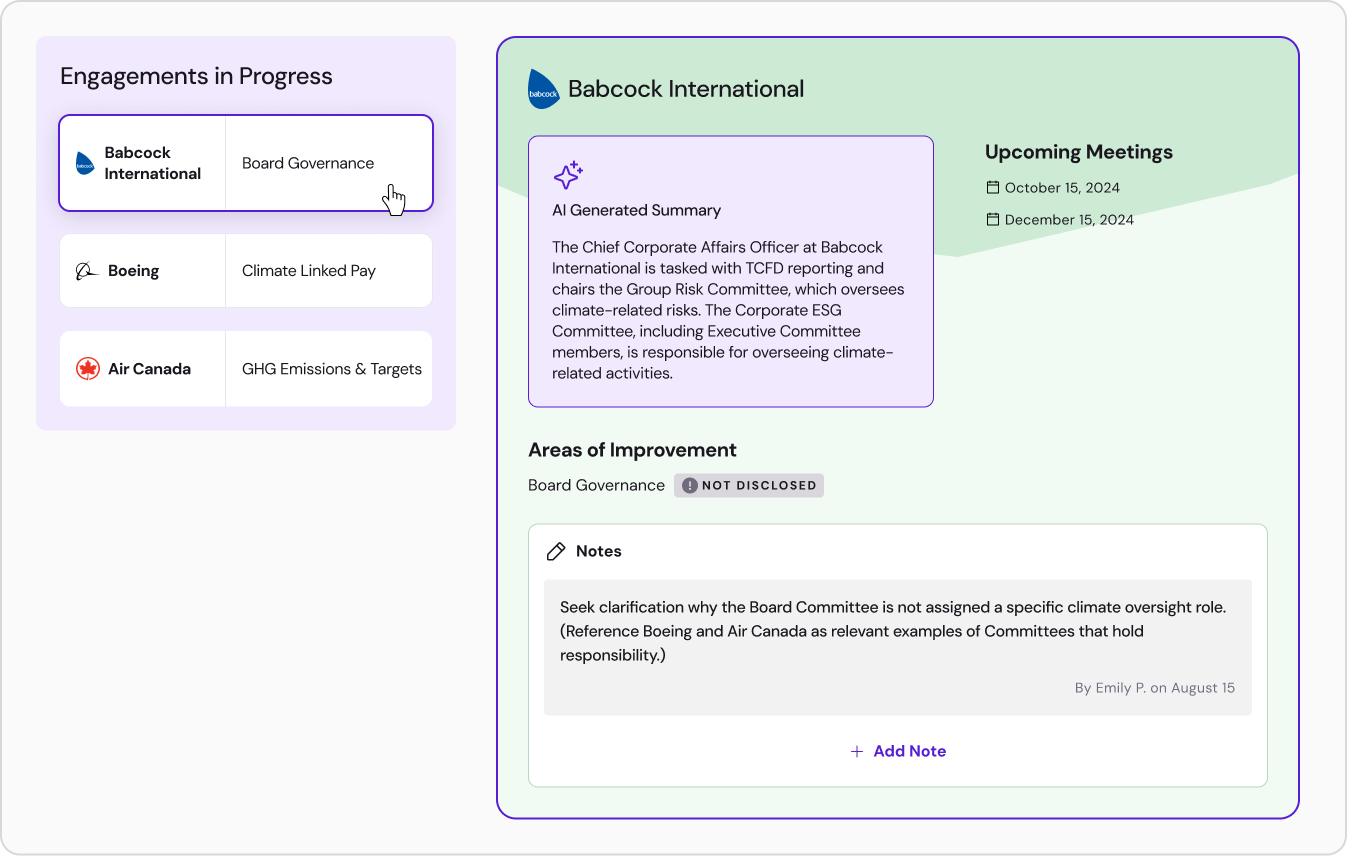Click the Babcock logo in the engagements list
The image size is (1347, 856).
point(85,163)
